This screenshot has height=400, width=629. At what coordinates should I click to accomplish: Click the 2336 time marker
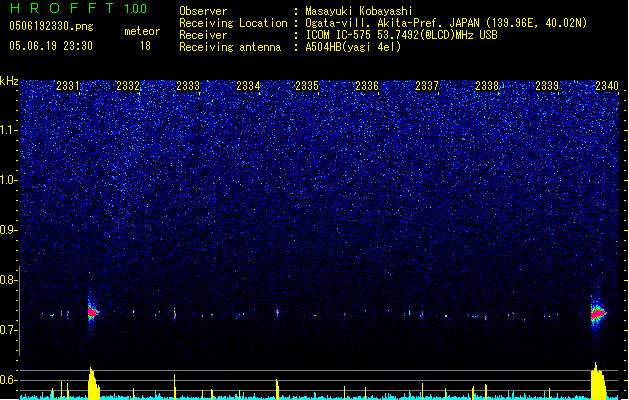pyautogui.click(x=367, y=85)
